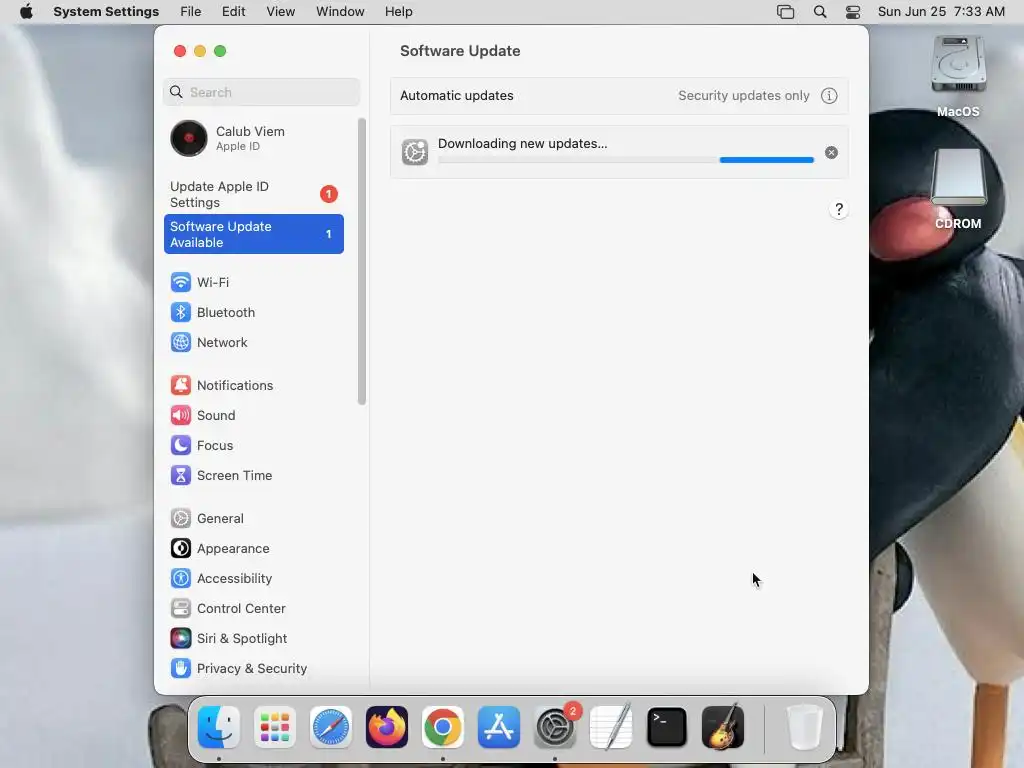
Task: Open the File menu
Action: click(x=191, y=12)
